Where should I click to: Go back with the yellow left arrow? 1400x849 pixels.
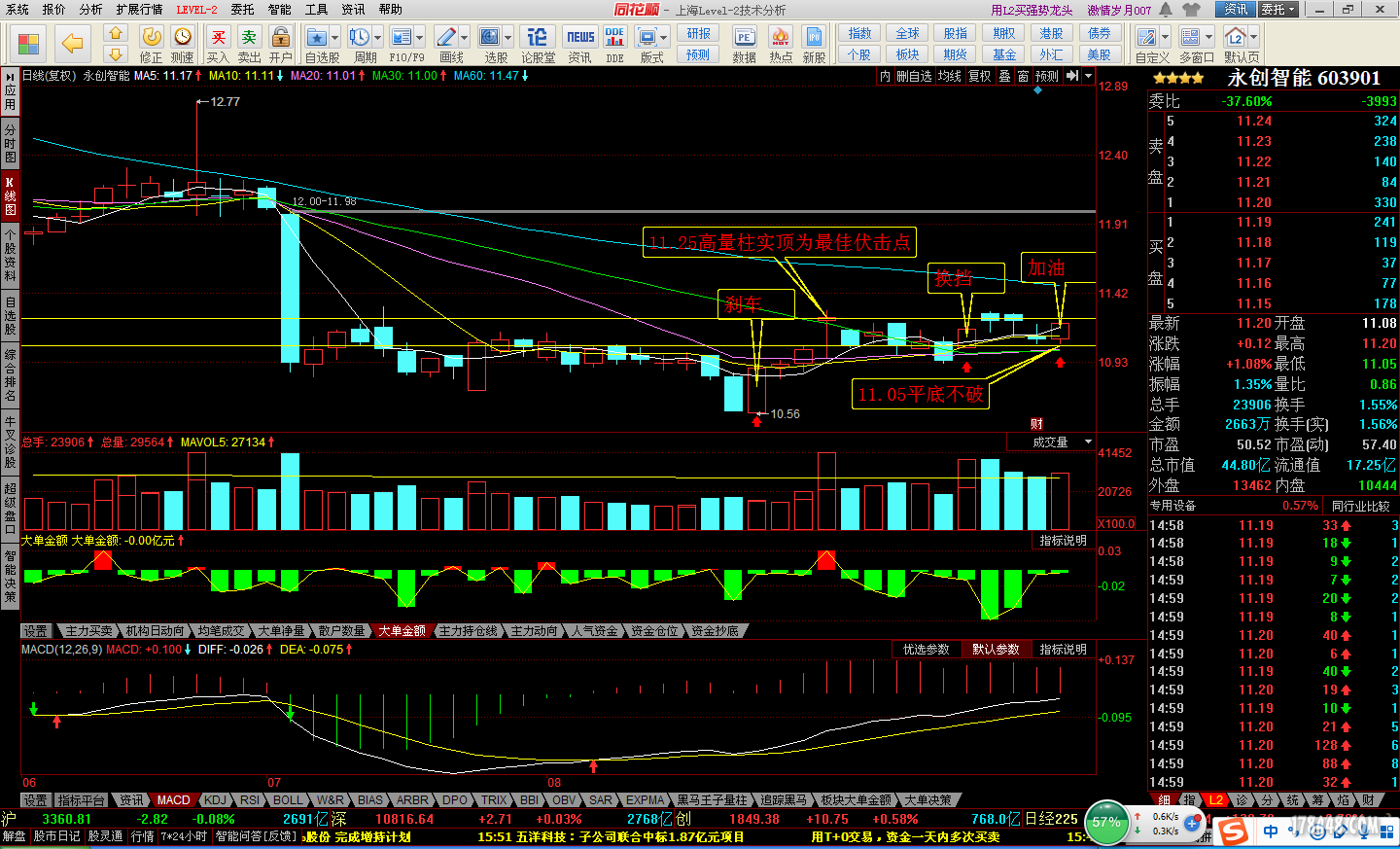click(72, 44)
